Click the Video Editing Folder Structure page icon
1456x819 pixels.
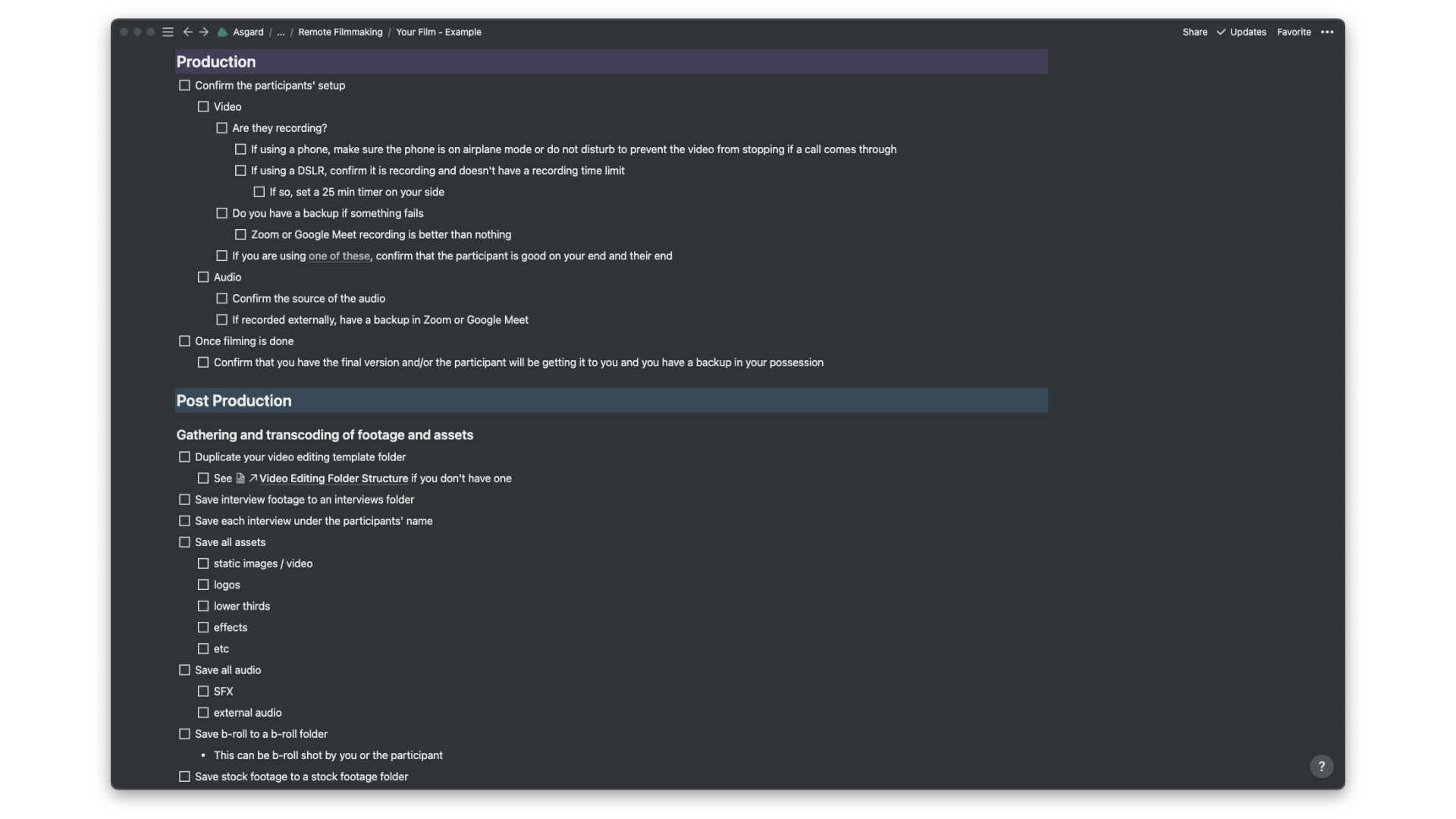point(240,479)
